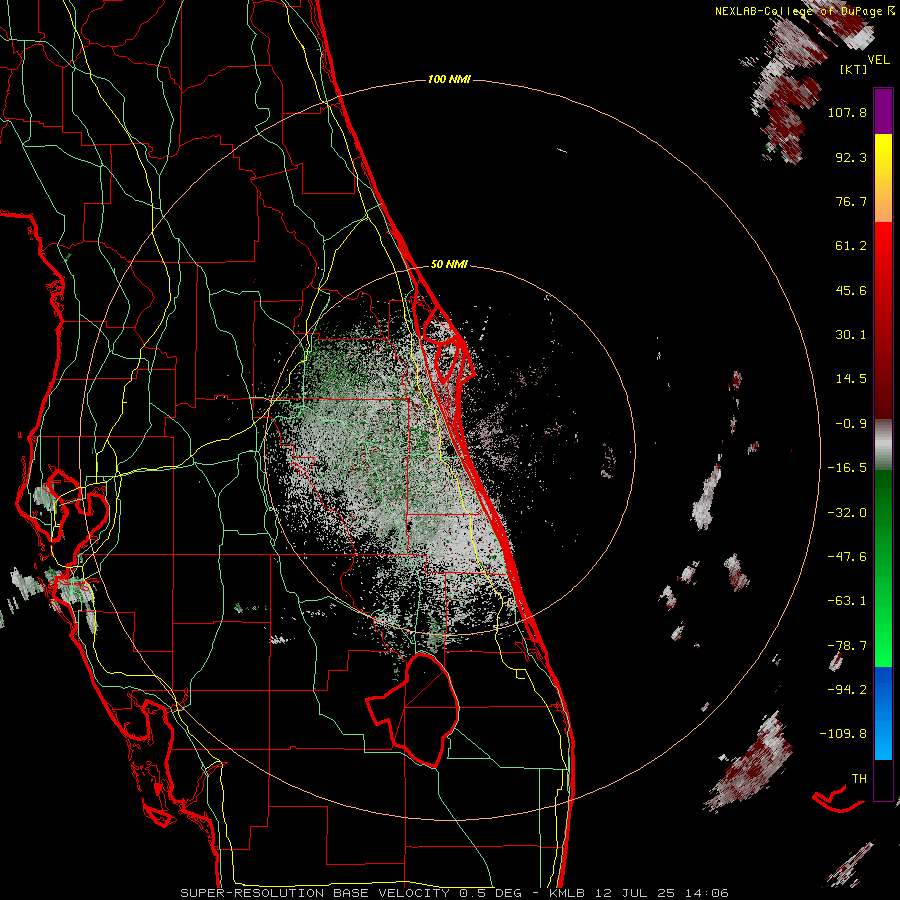Click the [KT] units label
The width and height of the screenshot is (900, 900).
[x=854, y=69]
